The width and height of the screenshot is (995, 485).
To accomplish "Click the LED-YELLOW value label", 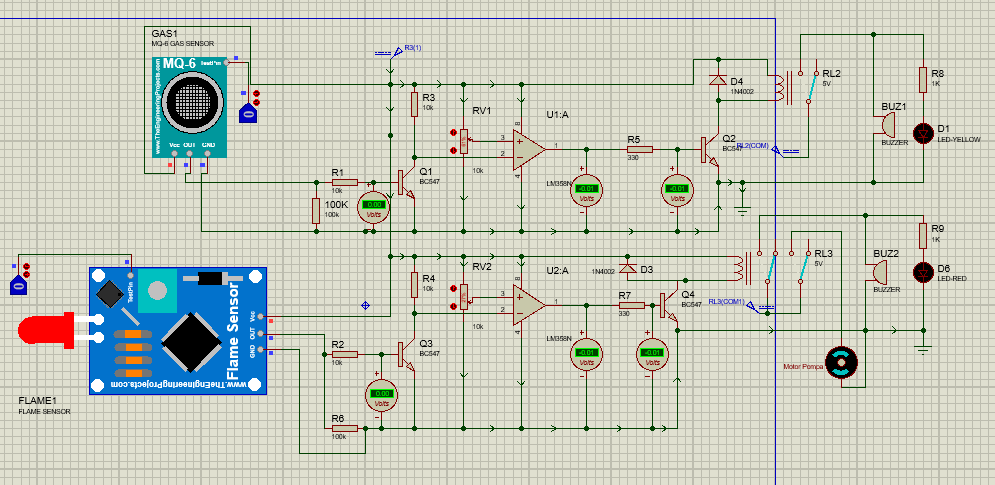I will pyautogui.click(x=959, y=140).
